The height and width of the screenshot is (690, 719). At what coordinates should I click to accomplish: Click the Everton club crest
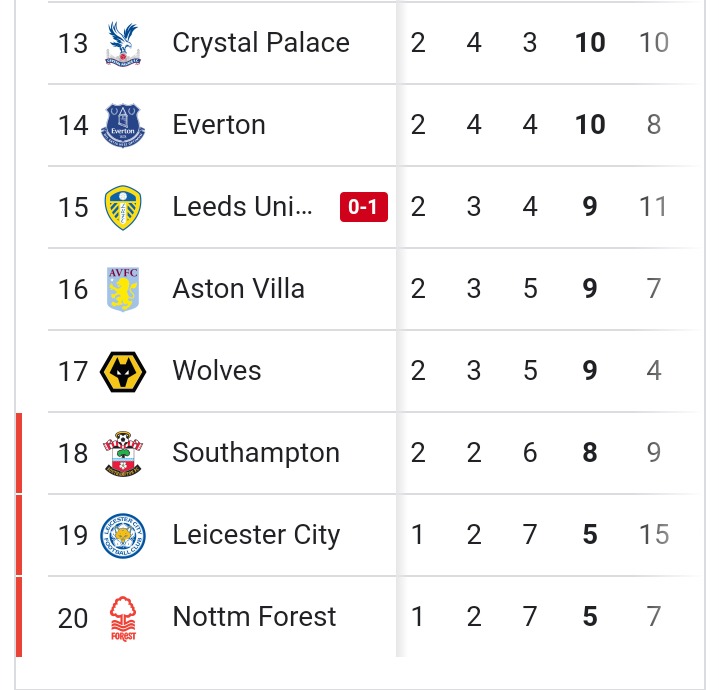click(123, 125)
